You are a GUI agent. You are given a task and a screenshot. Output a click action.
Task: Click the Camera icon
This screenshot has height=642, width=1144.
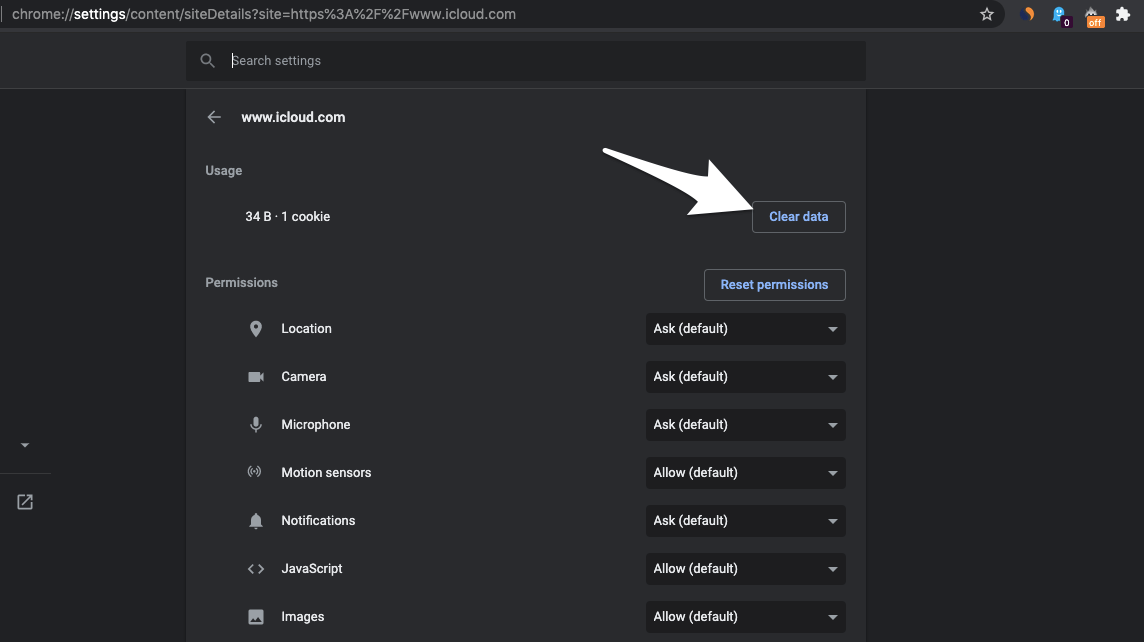coord(256,377)
